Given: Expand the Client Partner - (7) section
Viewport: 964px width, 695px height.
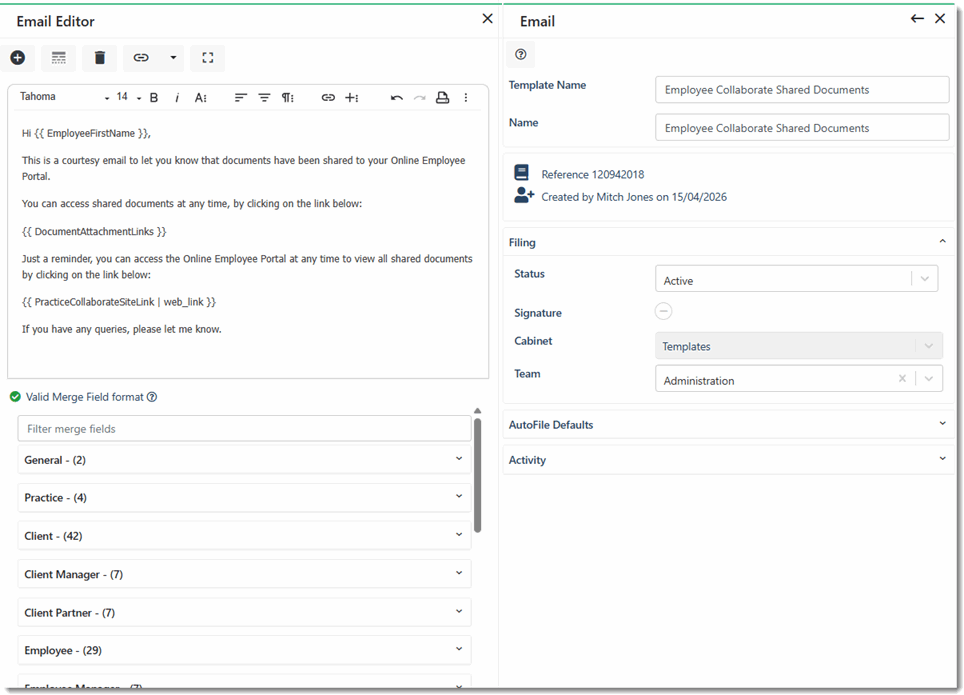Looking at the screenshot, I should coord(244,613).
